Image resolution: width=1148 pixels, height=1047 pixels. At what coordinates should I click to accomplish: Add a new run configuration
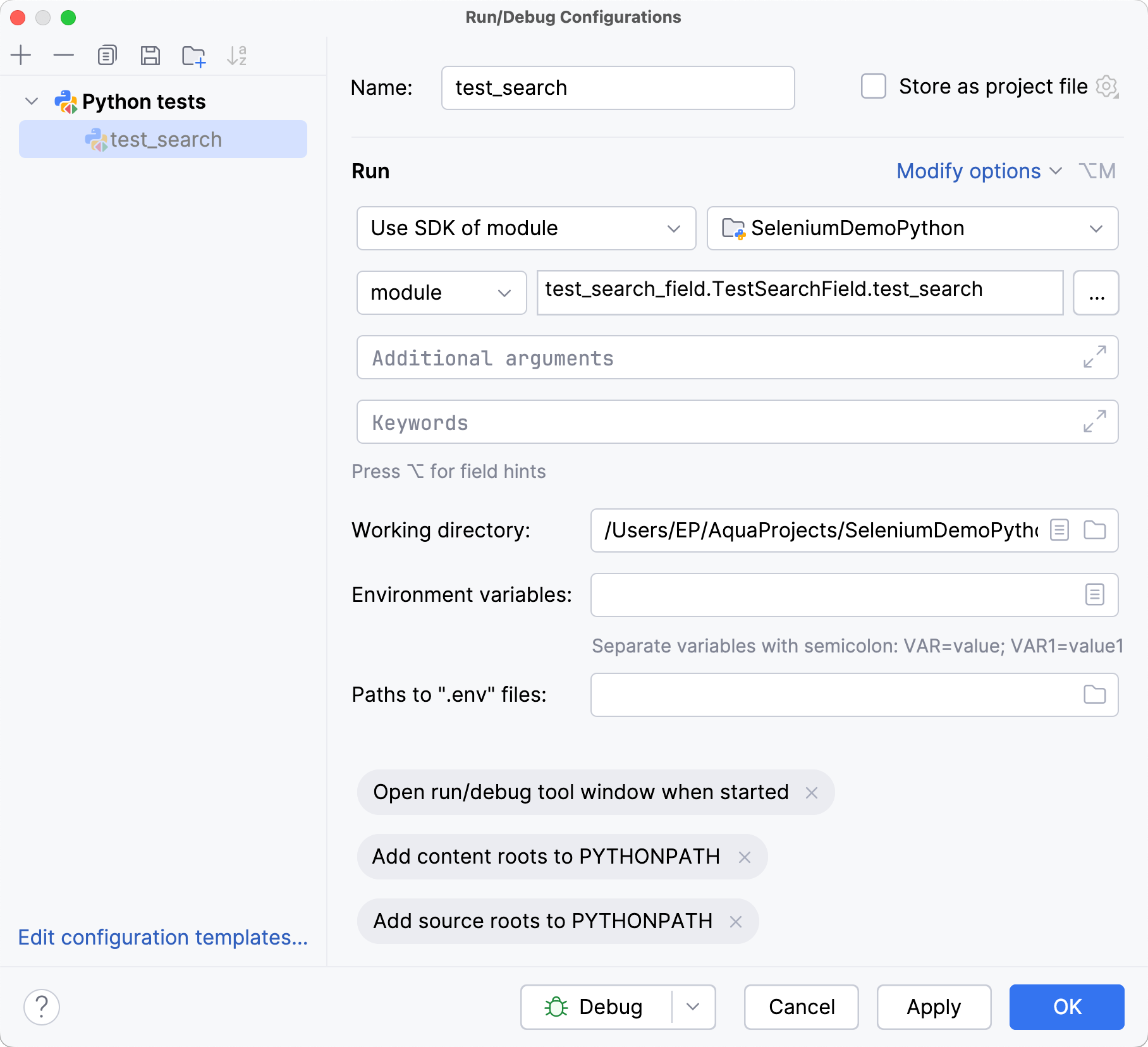click(x=21, y=55)
